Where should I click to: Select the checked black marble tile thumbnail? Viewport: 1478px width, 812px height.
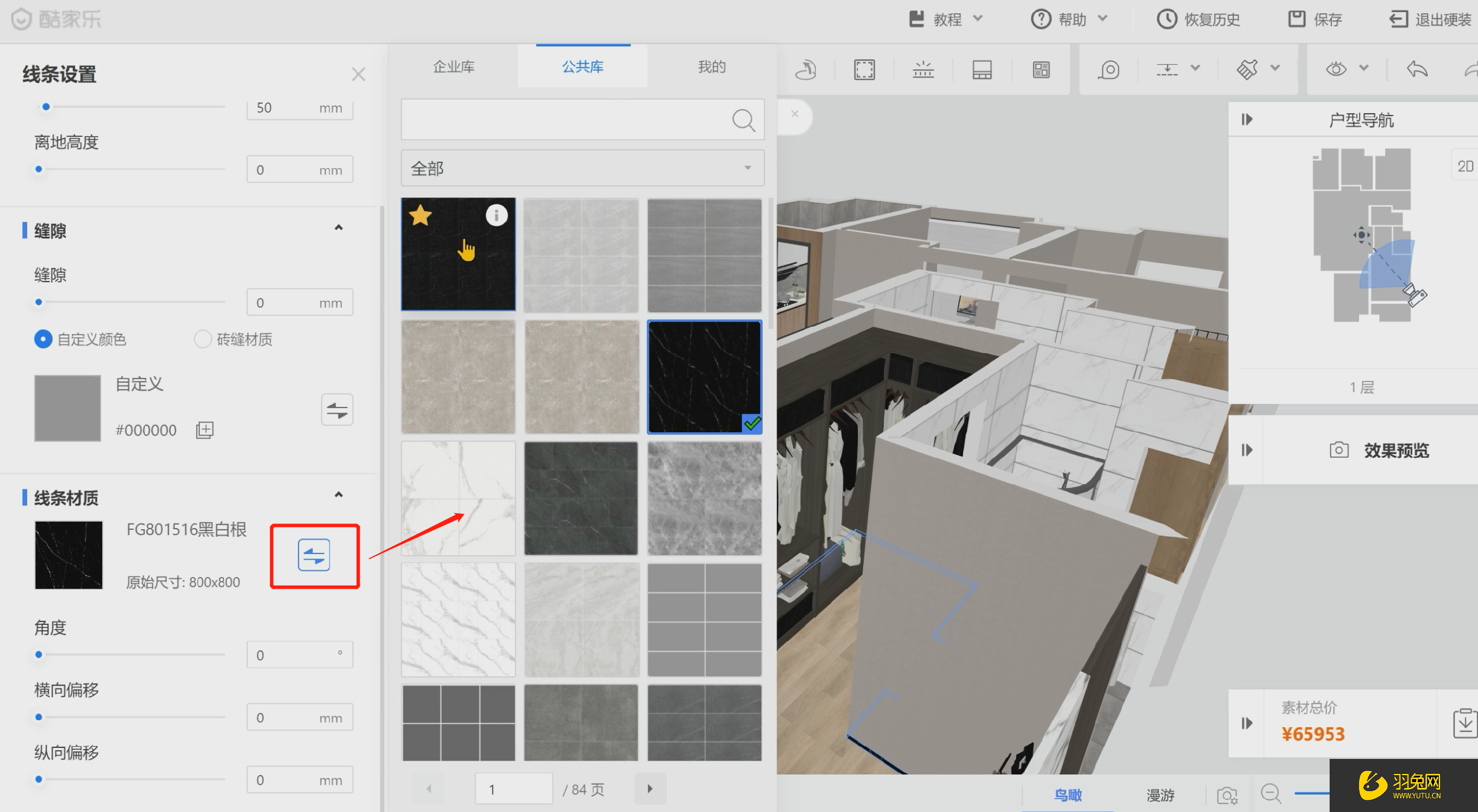(x=704, y=377)
